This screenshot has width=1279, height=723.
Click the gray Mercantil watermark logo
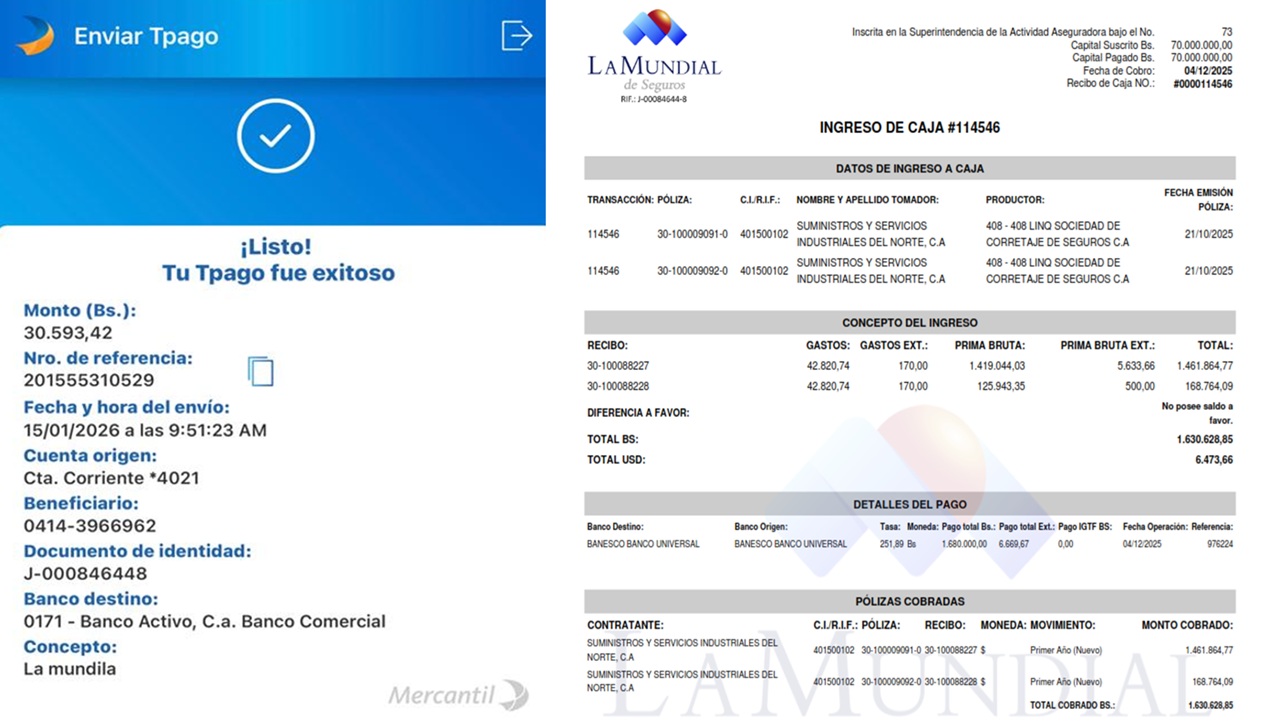point(458,695)
